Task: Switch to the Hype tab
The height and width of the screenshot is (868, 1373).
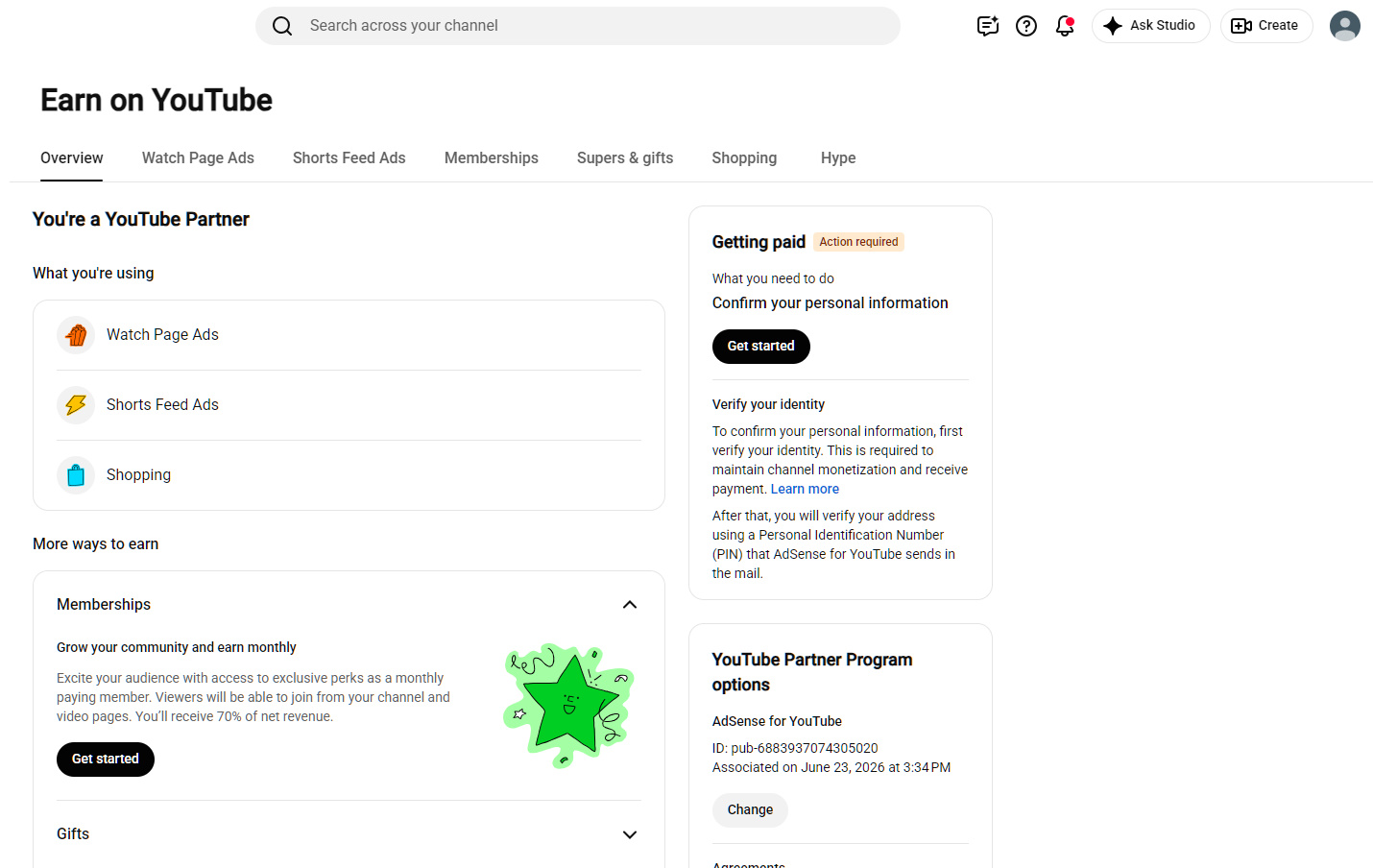Action: coord(838,158)
